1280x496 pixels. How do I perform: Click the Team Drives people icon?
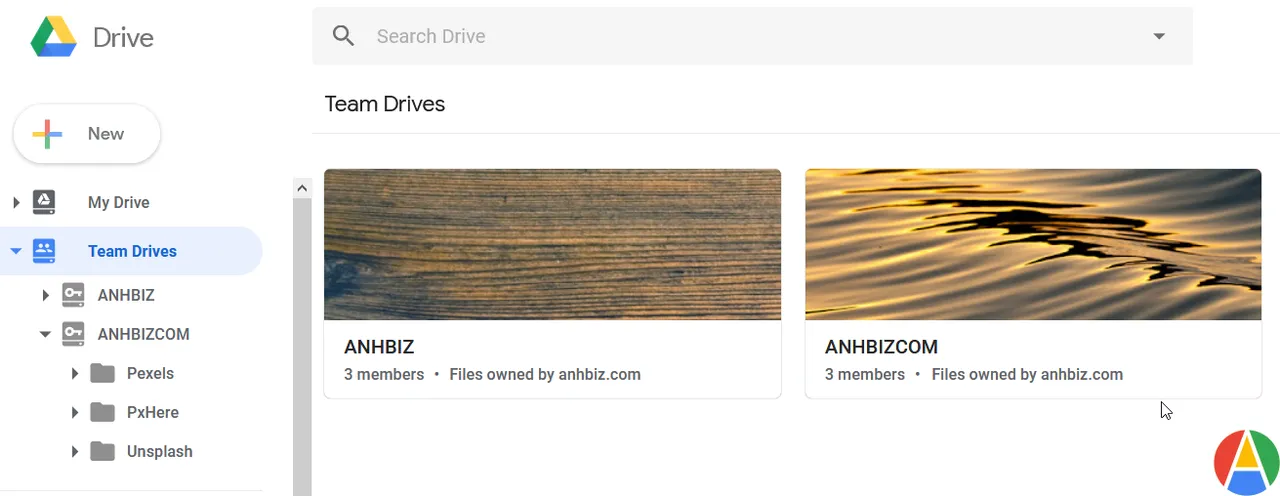click(x=44, y=251)
